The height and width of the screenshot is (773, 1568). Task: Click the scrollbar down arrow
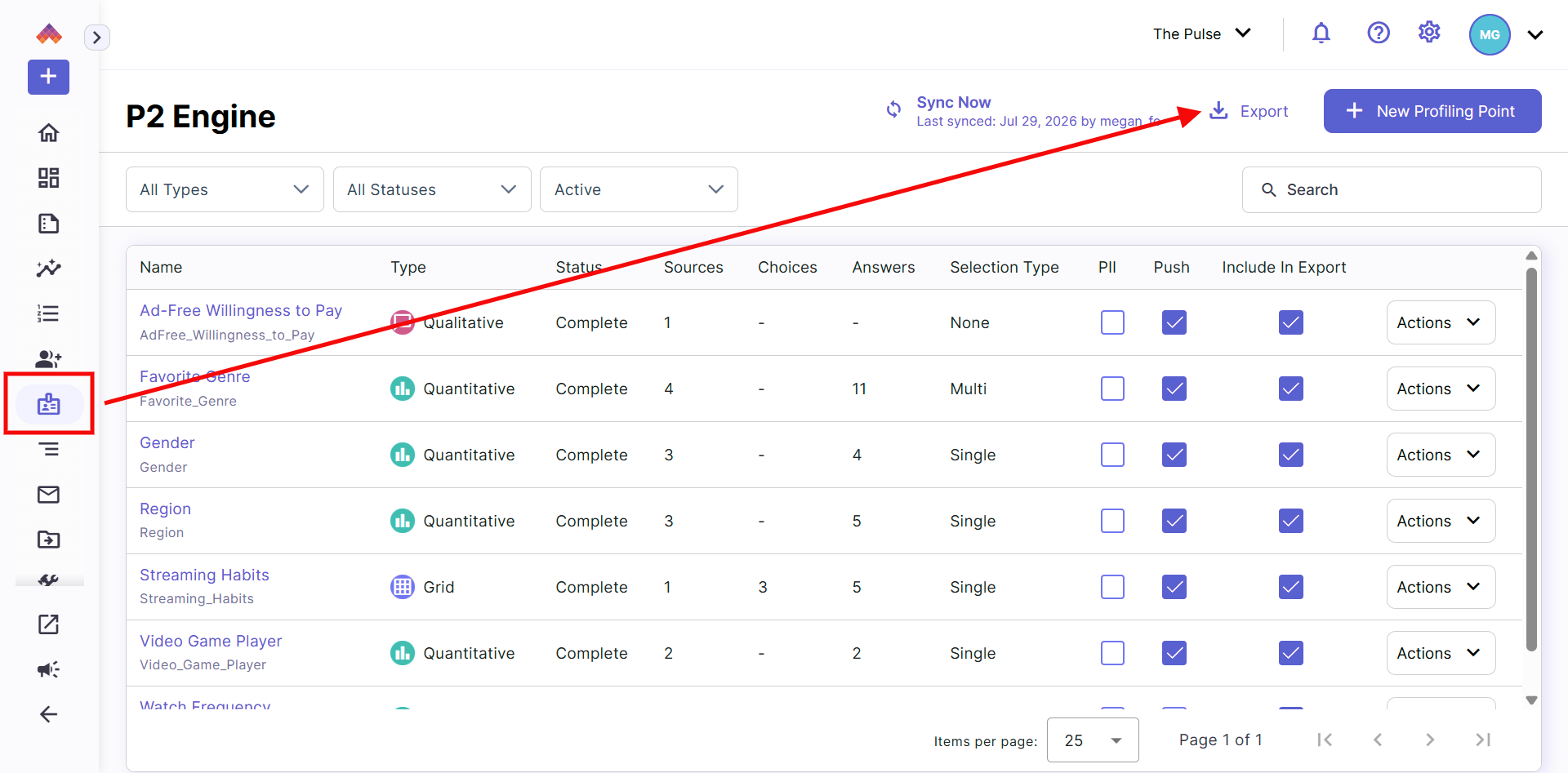1531,700
